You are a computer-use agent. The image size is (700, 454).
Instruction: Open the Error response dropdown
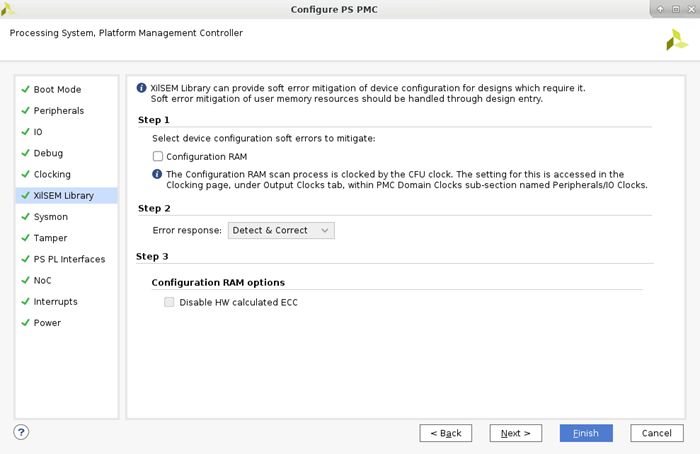click(281, 231)
